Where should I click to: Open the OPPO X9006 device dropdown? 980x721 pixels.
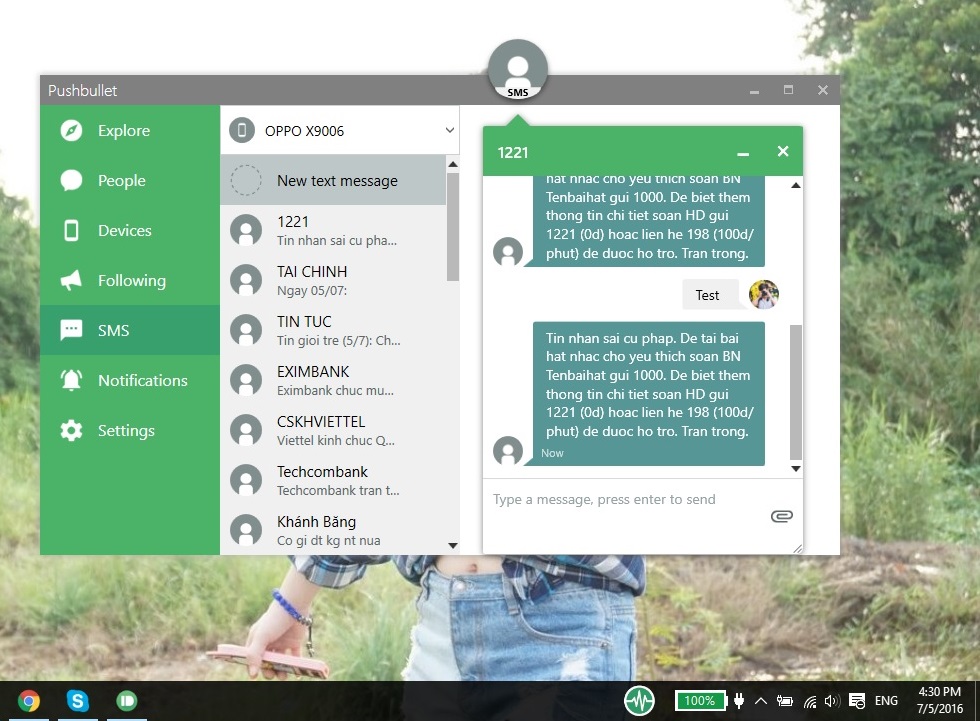[340, 130]
